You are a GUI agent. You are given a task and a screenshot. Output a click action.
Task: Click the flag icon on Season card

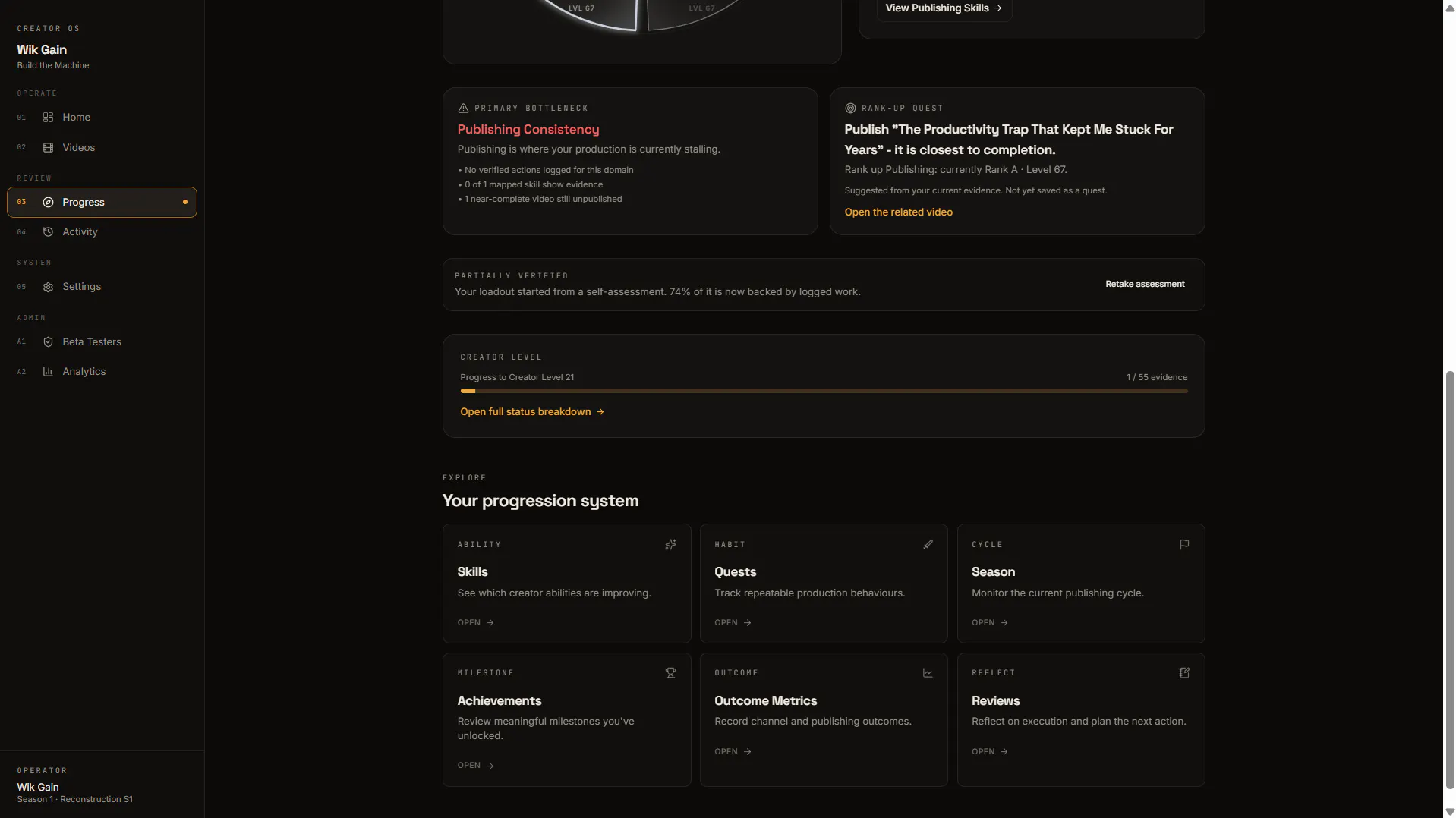point(1184,545)
